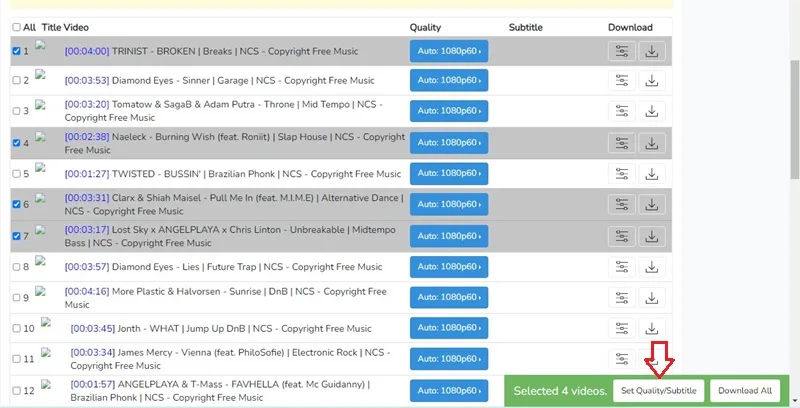Download Jonth - WHAT via arrow icon
Screen dimensions: 800x408
point(652,328)
